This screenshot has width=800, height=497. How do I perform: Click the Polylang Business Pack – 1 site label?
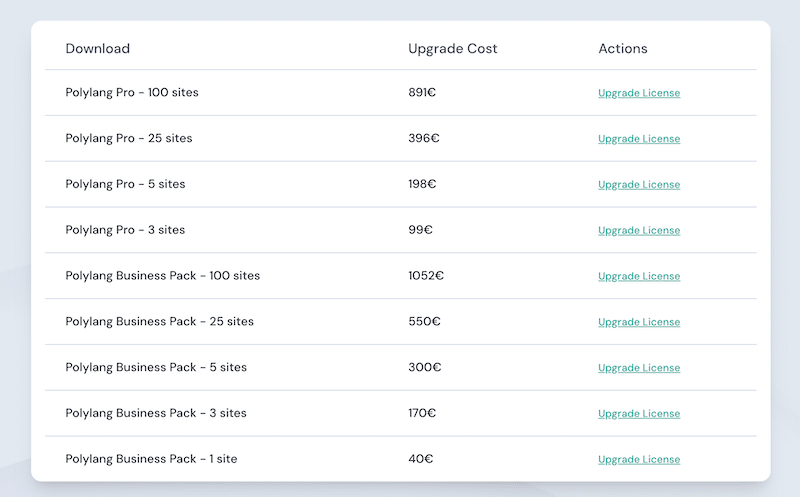pyautogui.click(x=151, y=459)
